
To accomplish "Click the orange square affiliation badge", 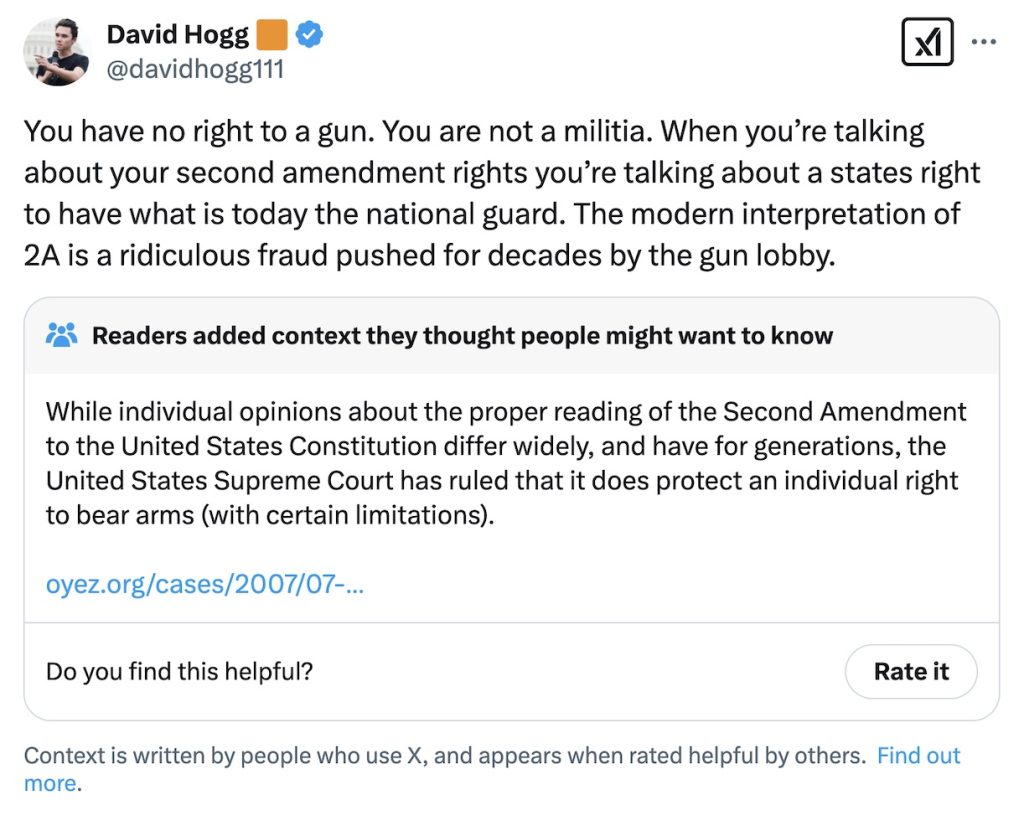I will point(272,36).
